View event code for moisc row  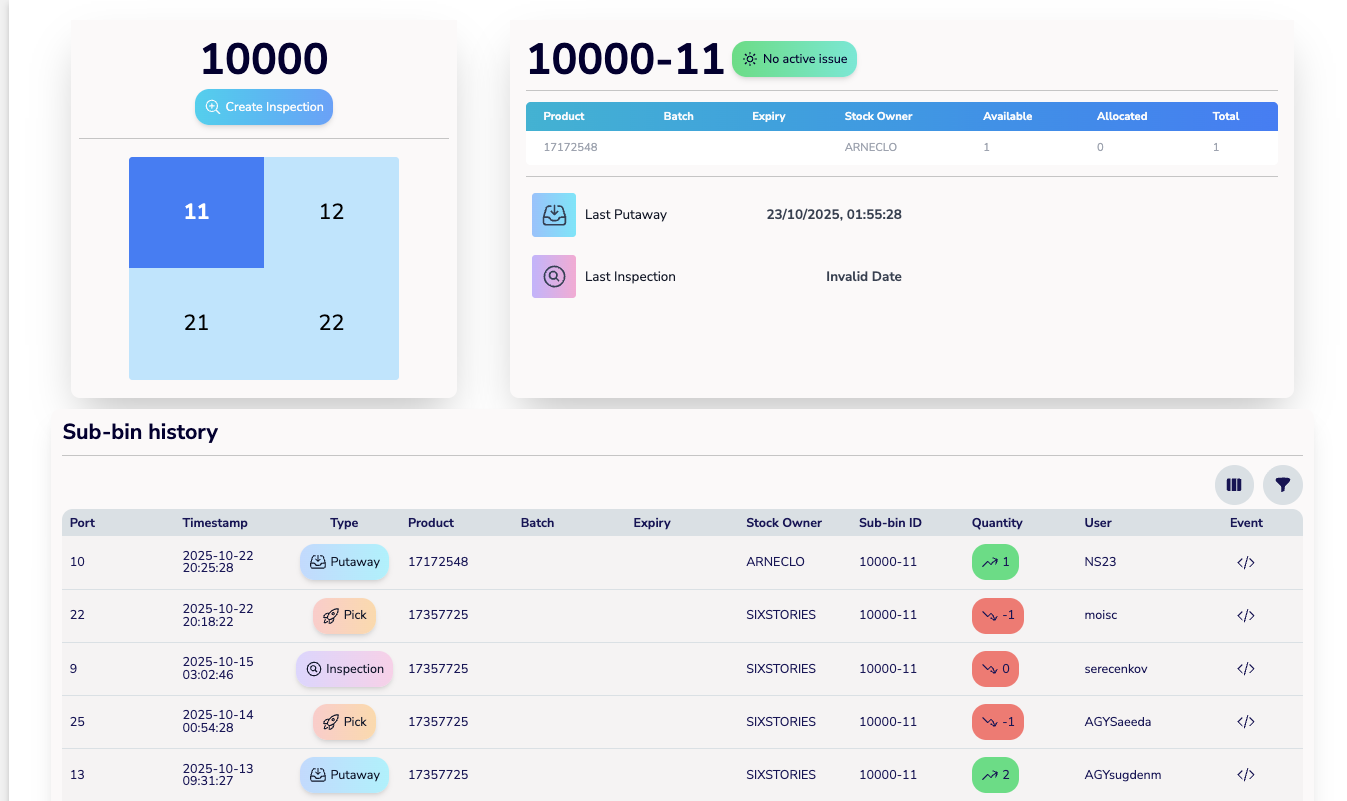(1246, 615)
